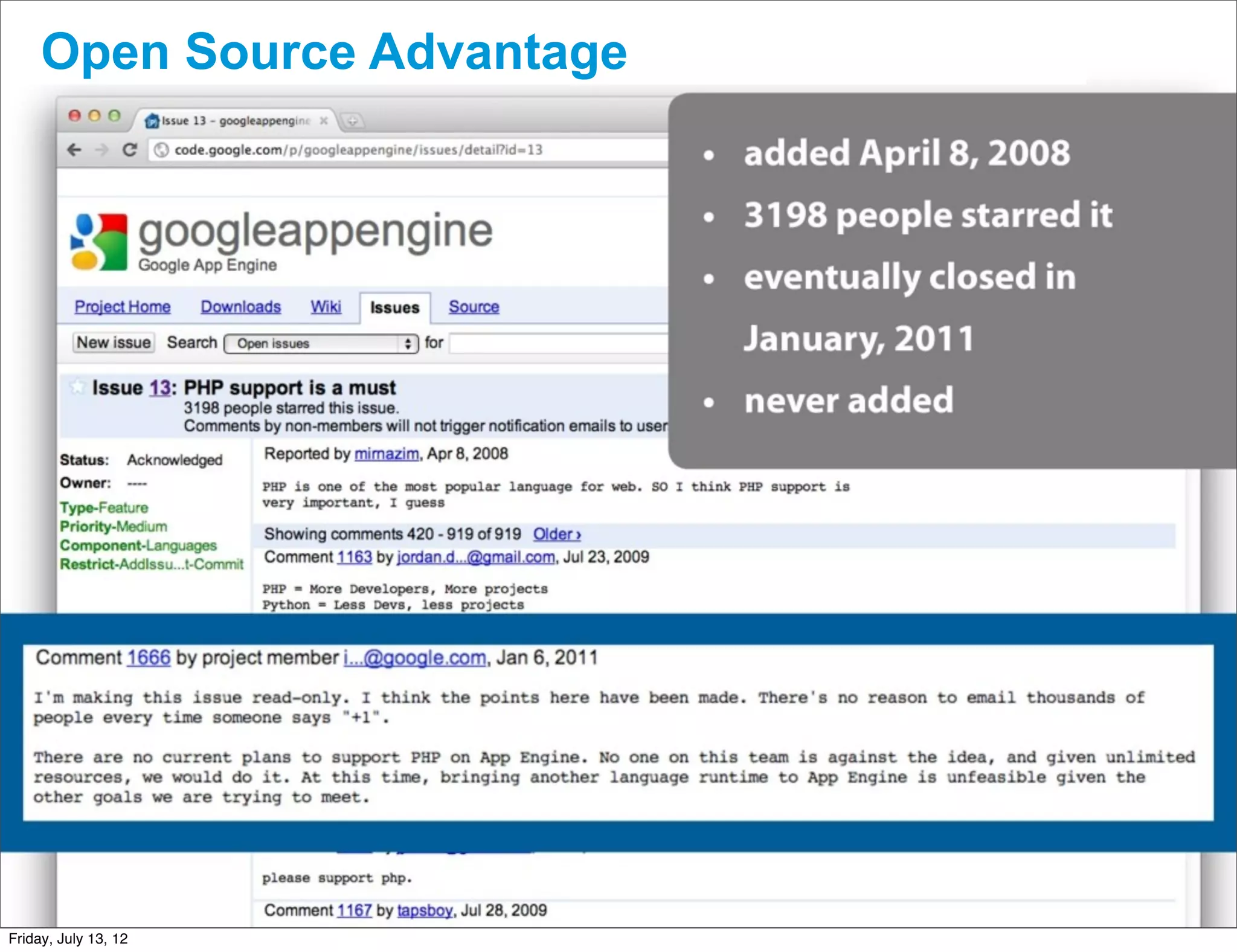Click '3198 people starred this issue.' text

pos(291,408)
